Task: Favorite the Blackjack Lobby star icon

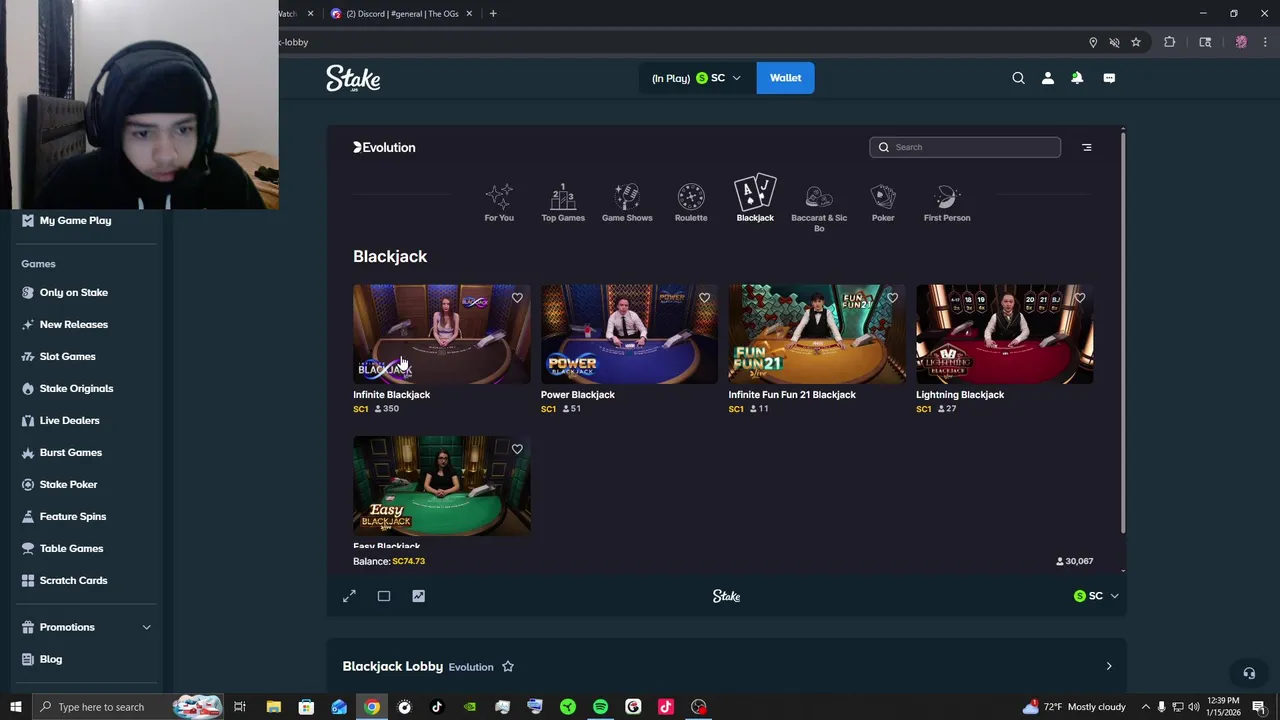Action: (x=508, y=666)
